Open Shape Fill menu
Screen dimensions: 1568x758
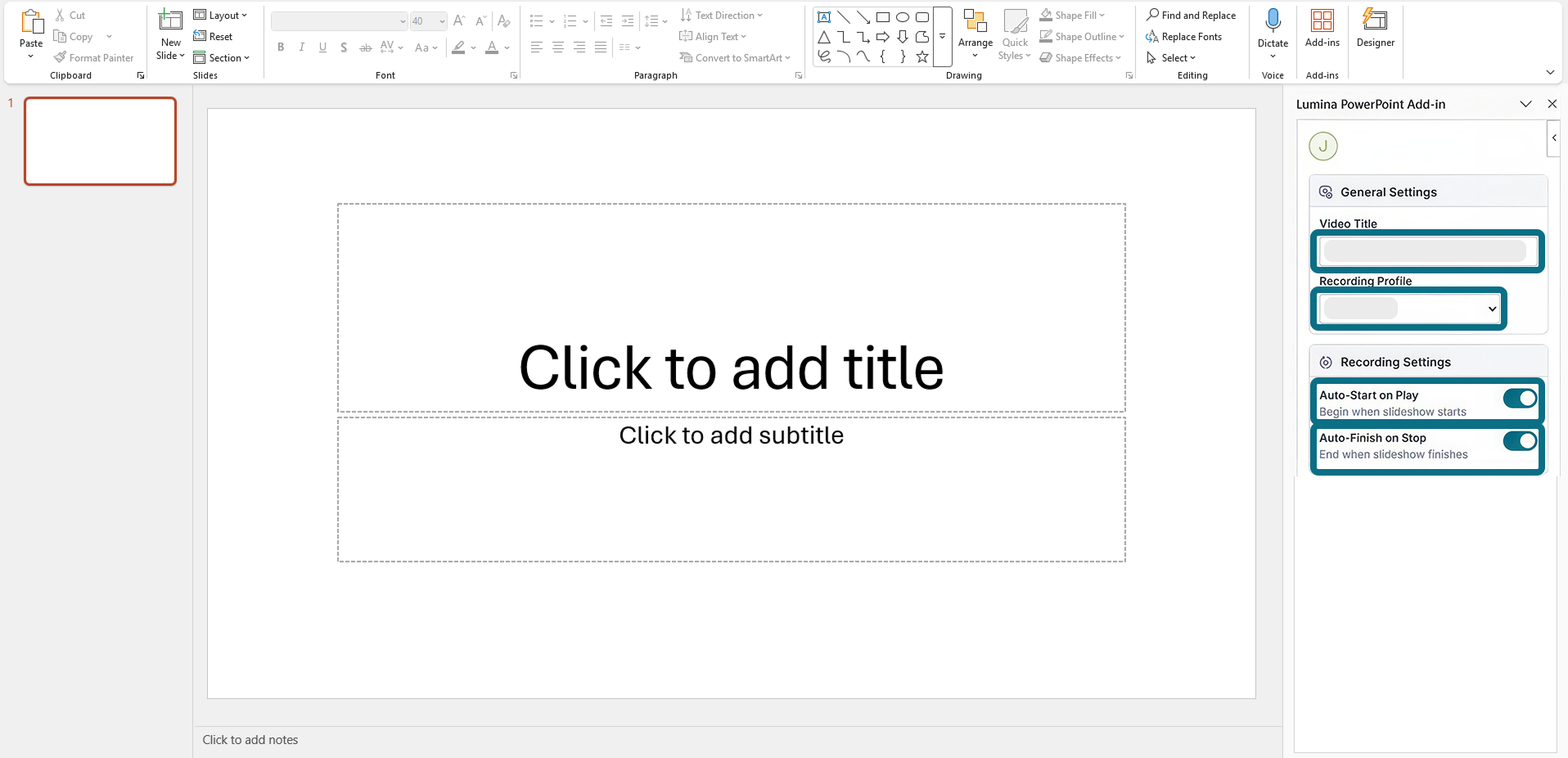pos(1072,16)
